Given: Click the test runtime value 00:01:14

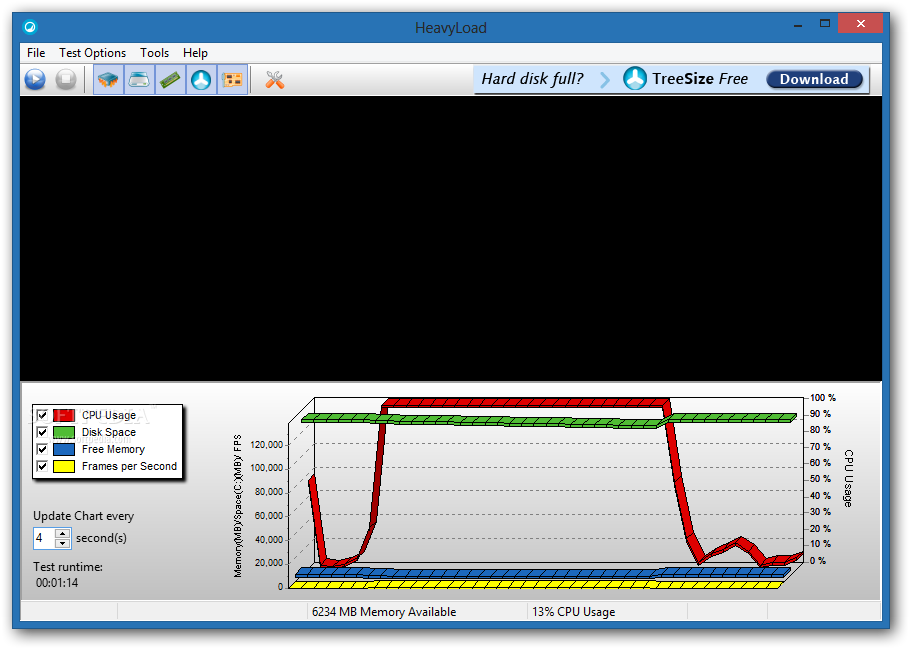Looking at the screenshot, I should (57, 582).
